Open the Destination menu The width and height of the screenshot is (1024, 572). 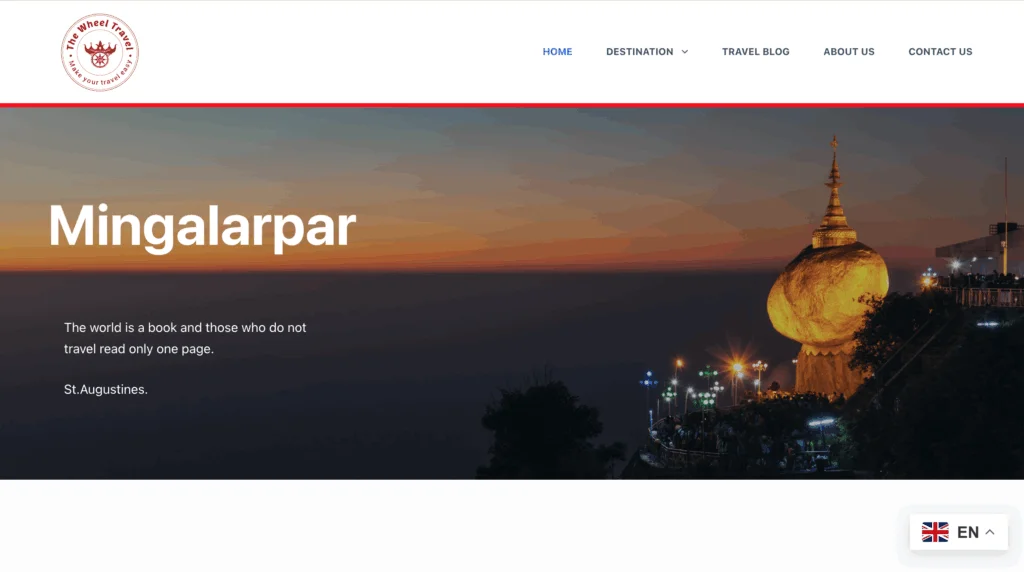click(x=639, y=52)
